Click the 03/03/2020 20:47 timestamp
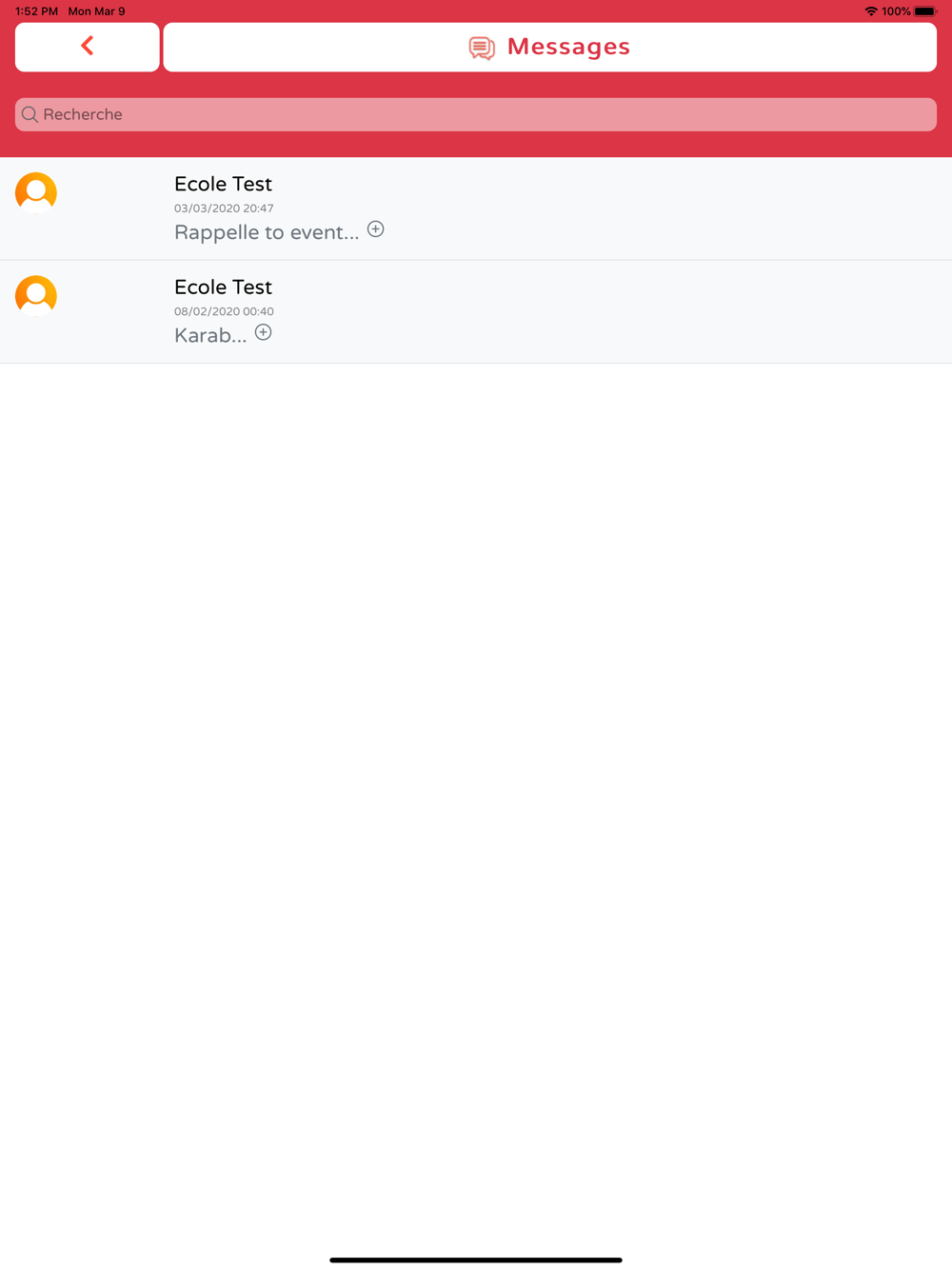952x1270 pixels. click(x=224, y=208)
